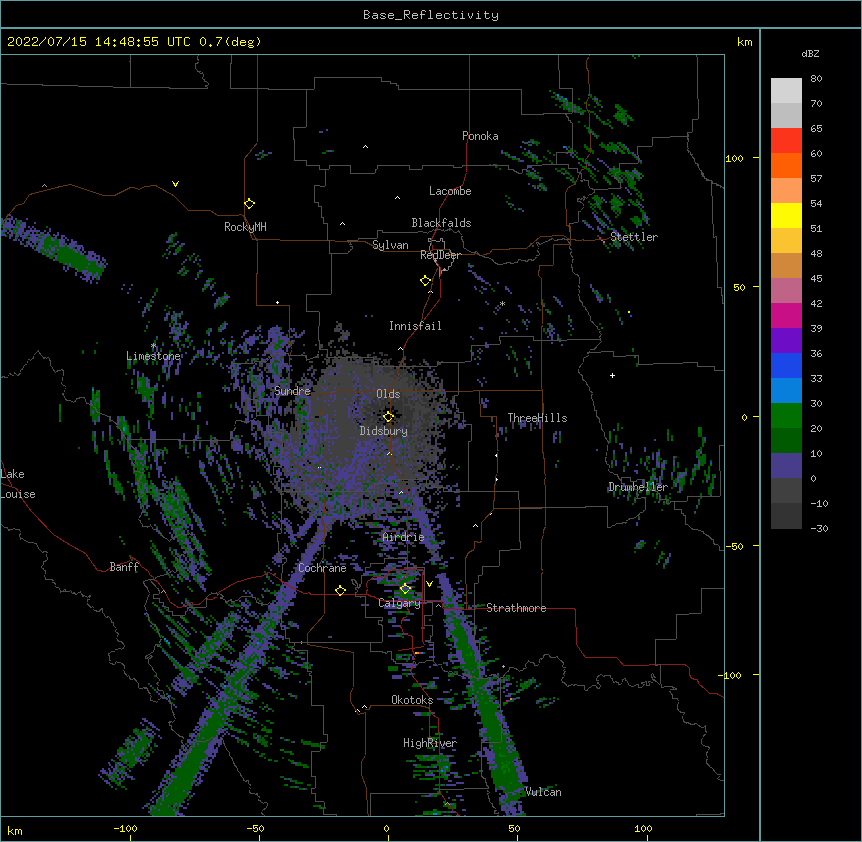Click the Sylvan label
Screen dimensions: 862x842
(390, 245)
